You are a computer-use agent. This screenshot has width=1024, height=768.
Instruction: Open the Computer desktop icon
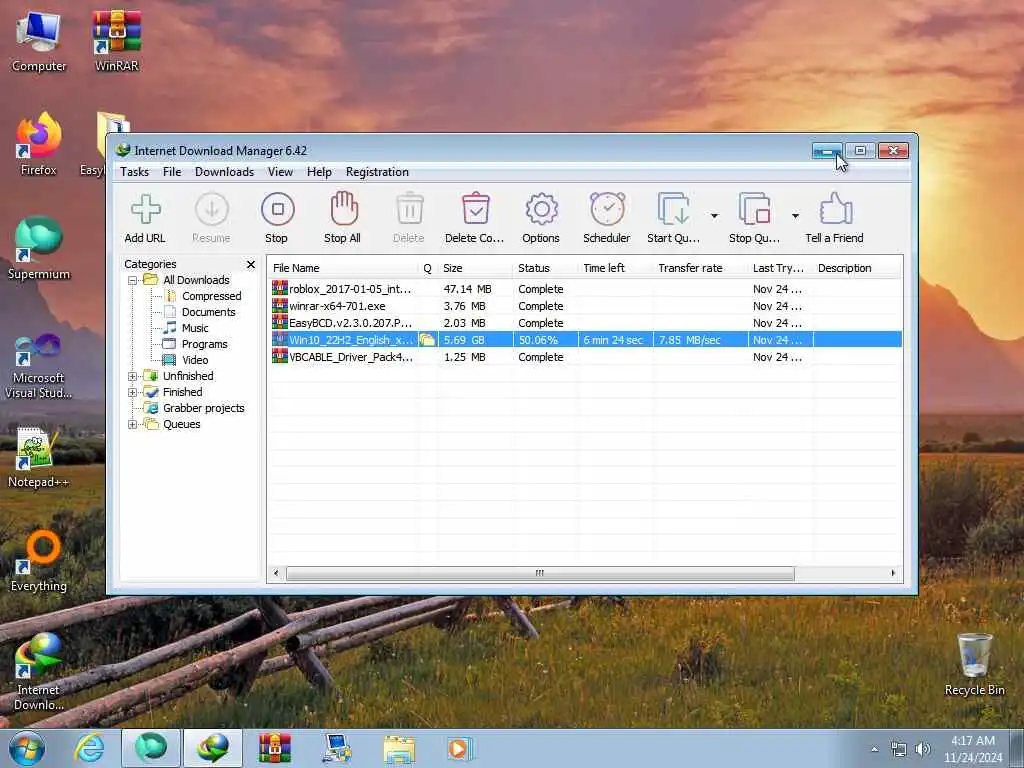[39, 42]
